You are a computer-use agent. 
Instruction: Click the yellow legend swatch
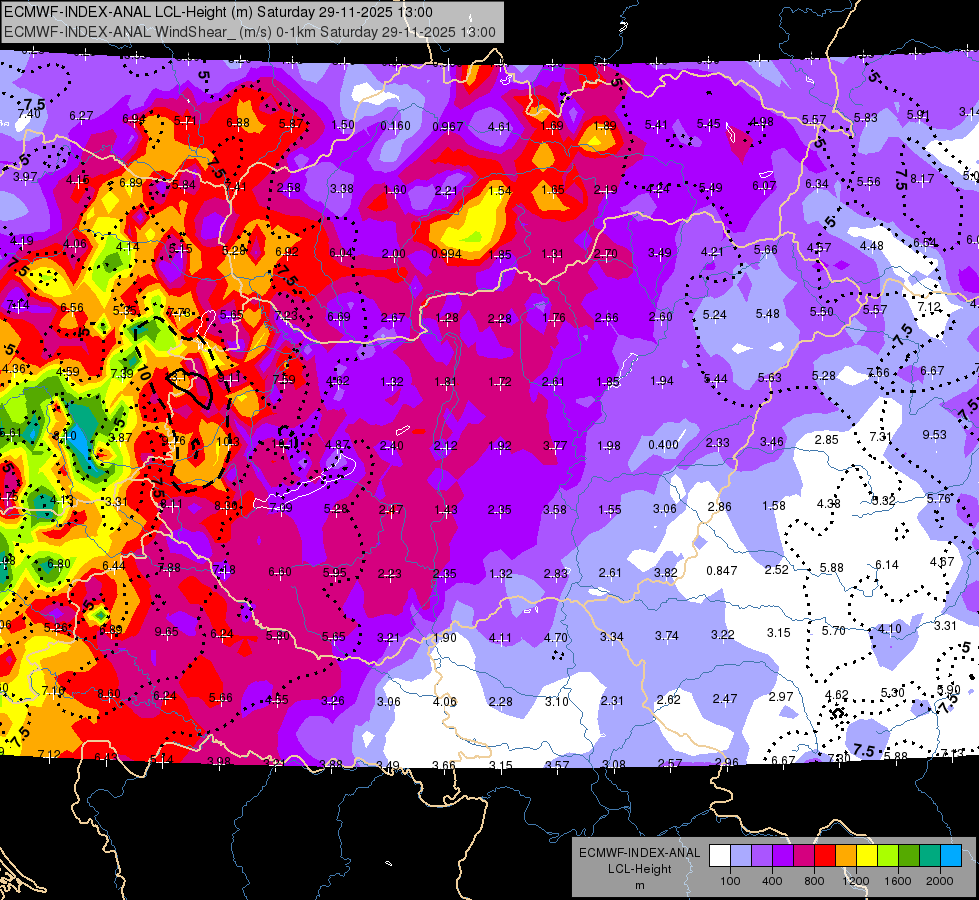coord(867,856)
